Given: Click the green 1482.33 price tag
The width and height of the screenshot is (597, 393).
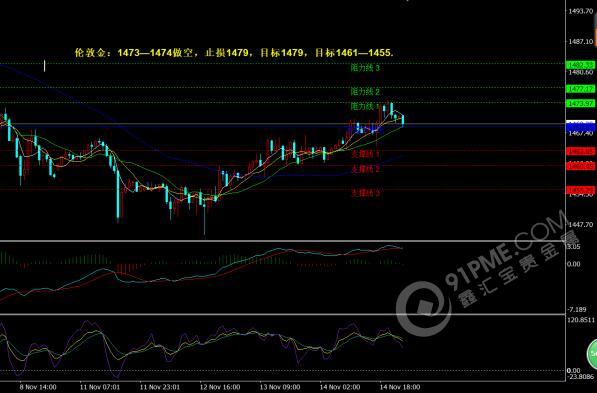Looking at the screenshot, I should [580, 65].
